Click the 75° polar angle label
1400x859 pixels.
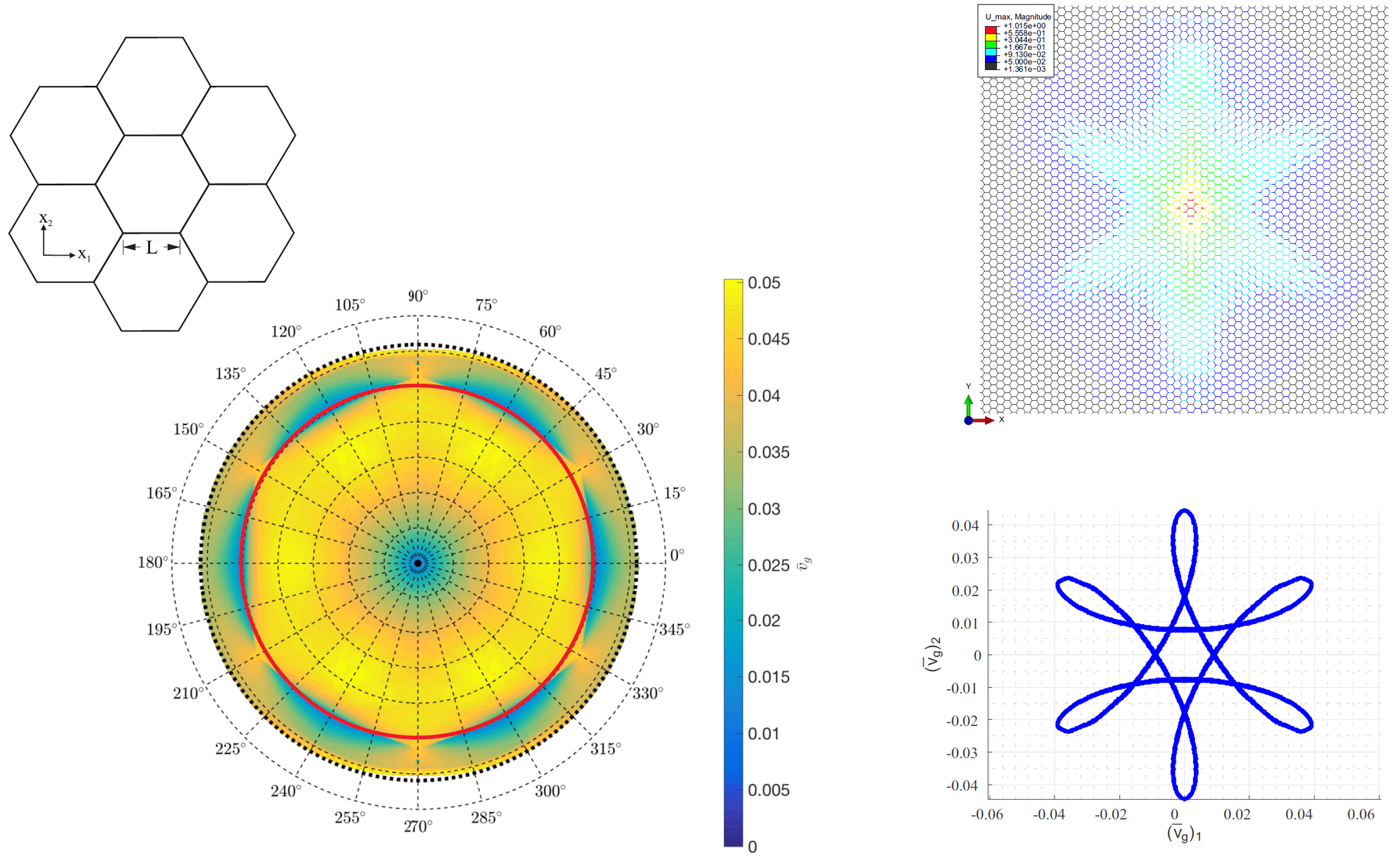click(486, 305)
